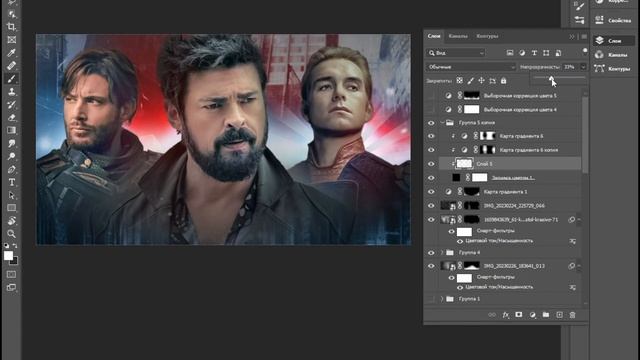Image resolution: width=640 pixels, height=360 pixels.
Task: Select the Healing Brush tool
Action: click(11, 66)
